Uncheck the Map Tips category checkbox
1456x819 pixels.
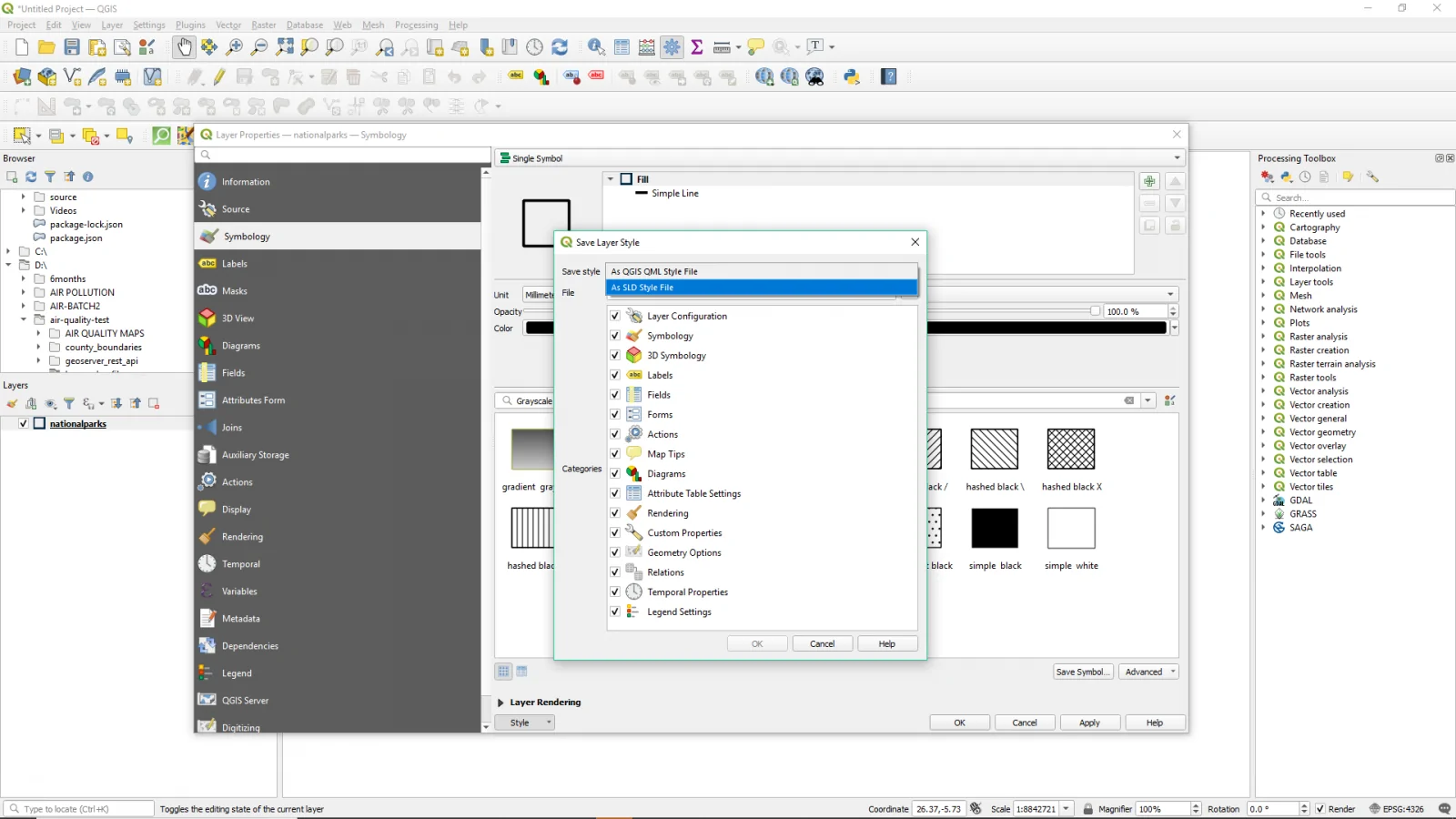coord(615,454)
